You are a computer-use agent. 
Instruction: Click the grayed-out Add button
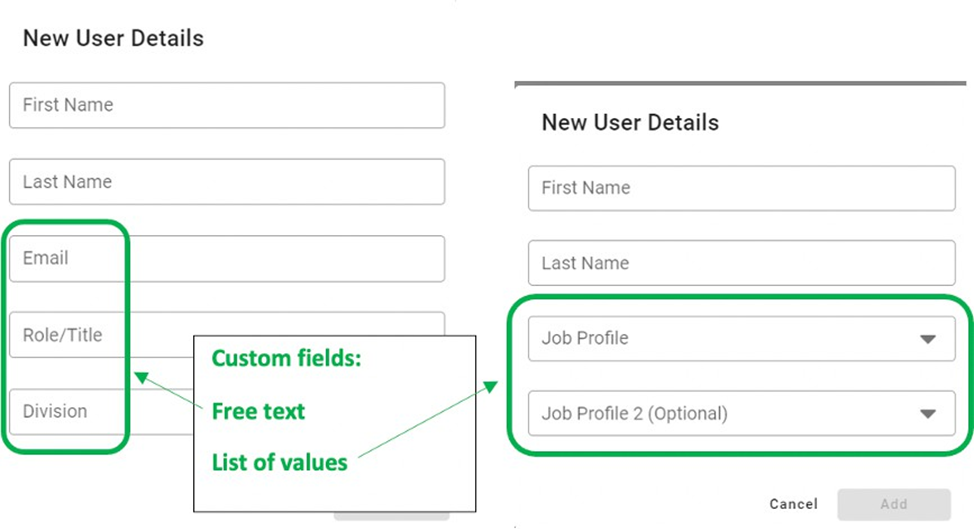tap(893, 504)
